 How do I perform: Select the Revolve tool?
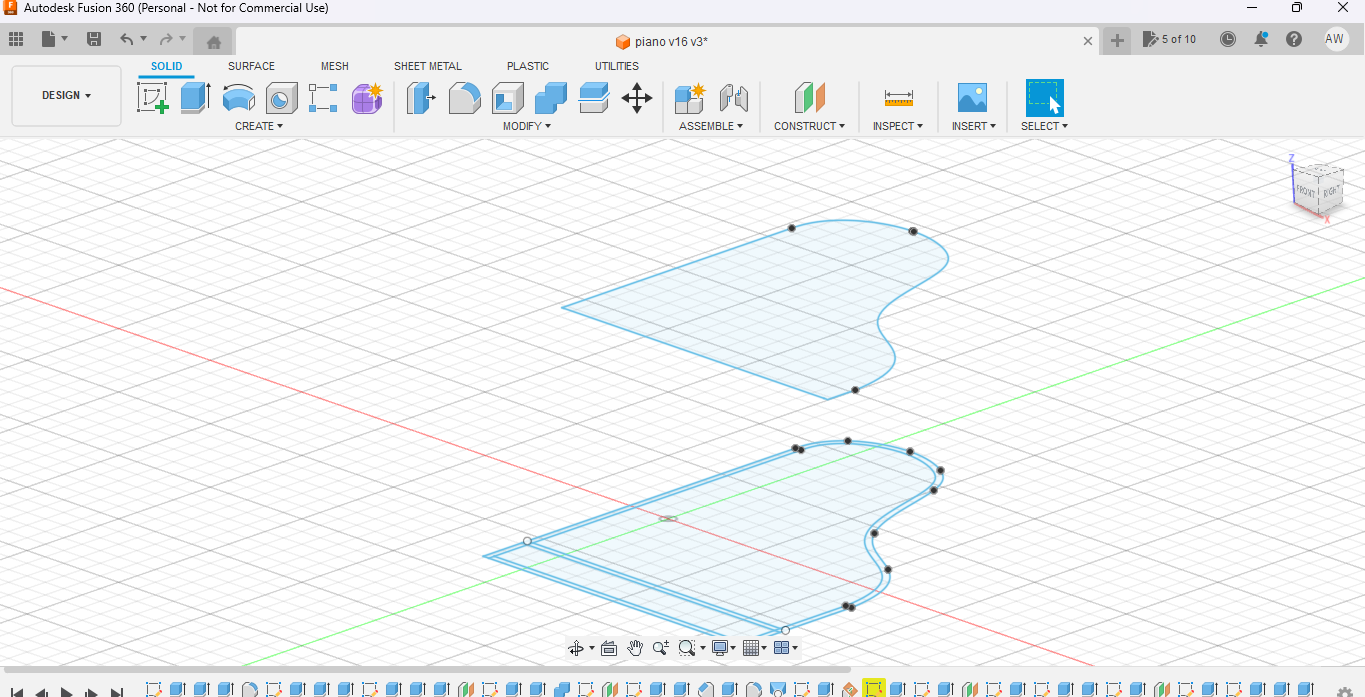(238, 98)
